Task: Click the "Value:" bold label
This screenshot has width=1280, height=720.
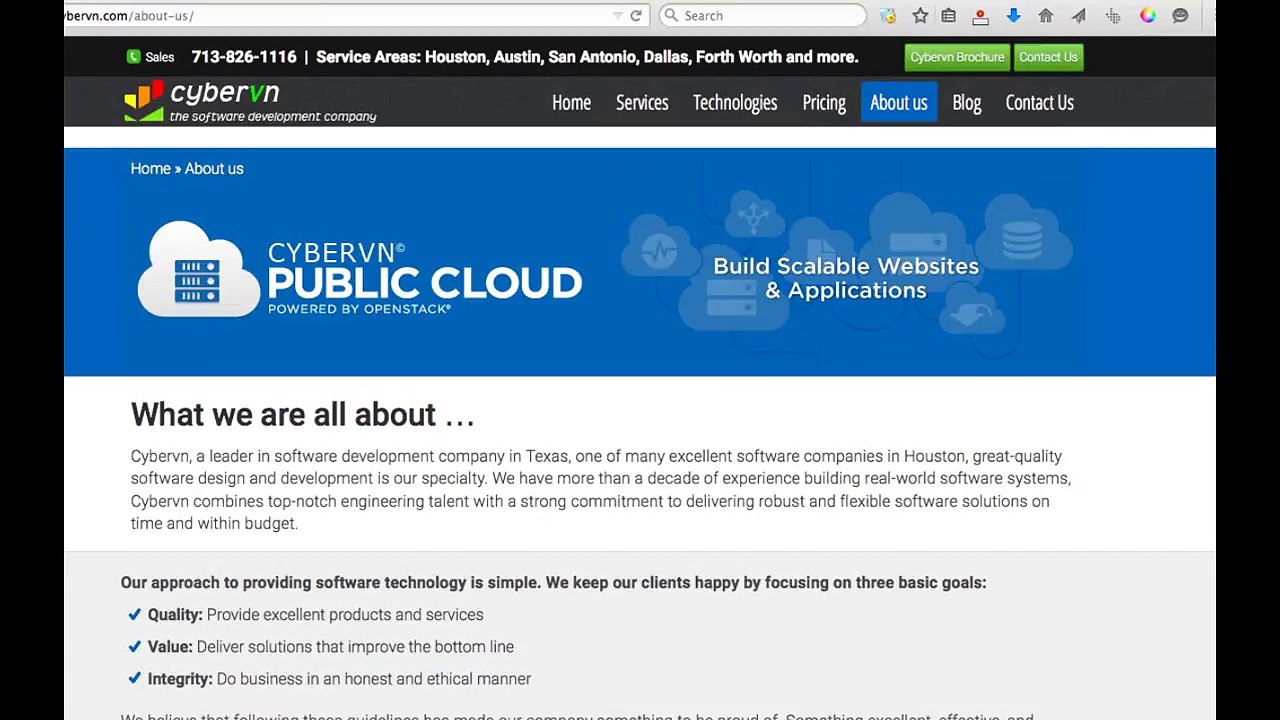Action: coord(170,647)
